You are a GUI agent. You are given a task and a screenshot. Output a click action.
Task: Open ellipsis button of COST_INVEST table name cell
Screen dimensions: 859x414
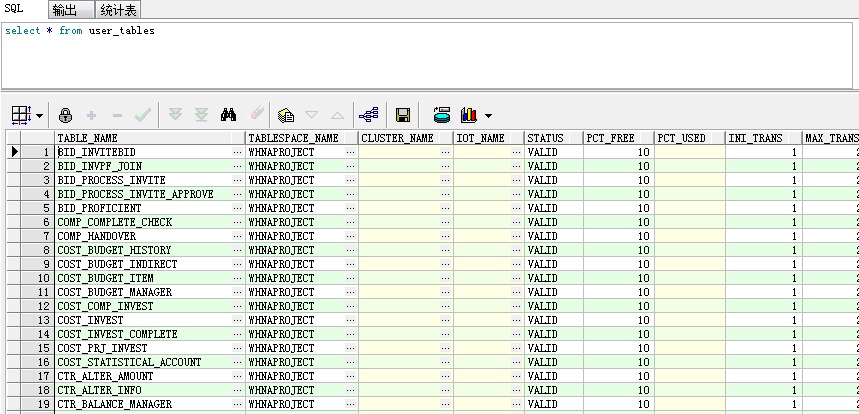tap(238, 320)
